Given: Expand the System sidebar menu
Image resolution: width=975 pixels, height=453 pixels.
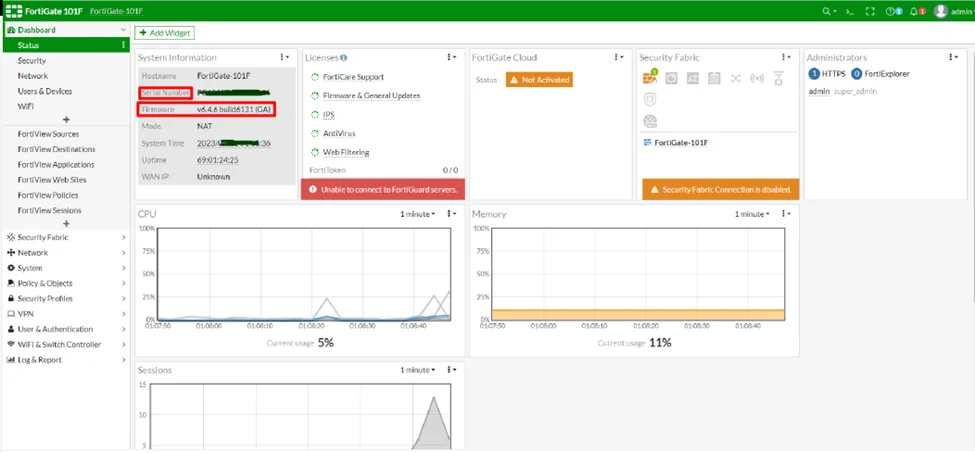Looking at the screenshot, I should pos(65,268).
